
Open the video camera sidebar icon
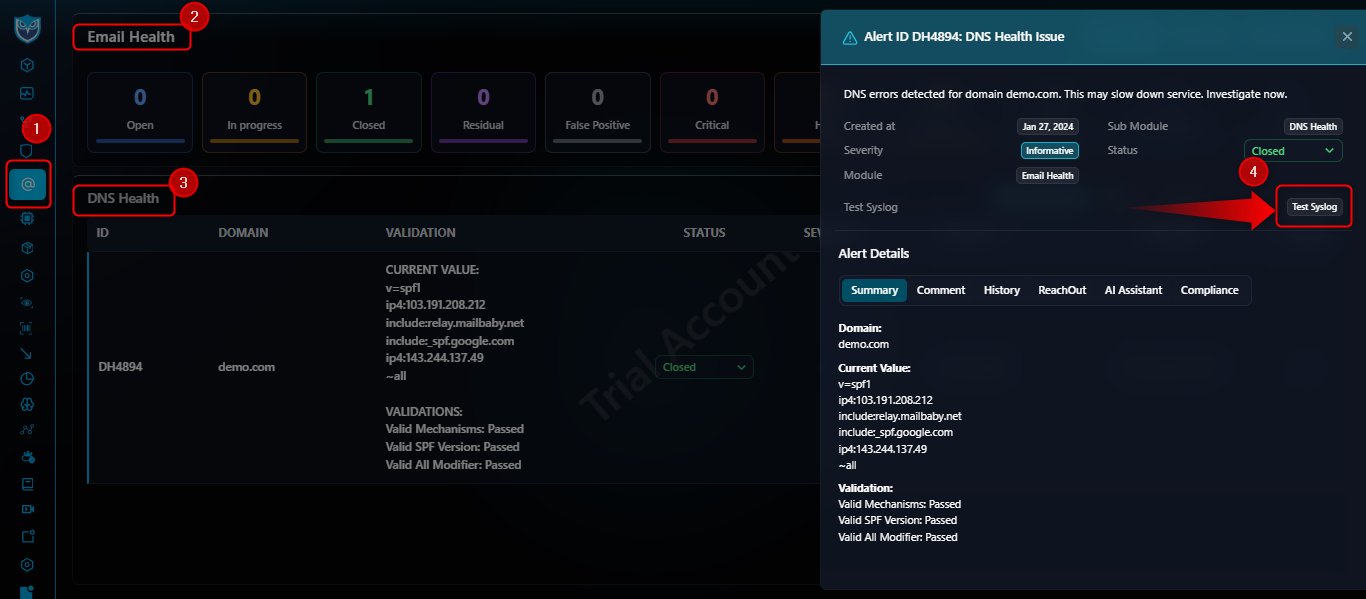28,509
